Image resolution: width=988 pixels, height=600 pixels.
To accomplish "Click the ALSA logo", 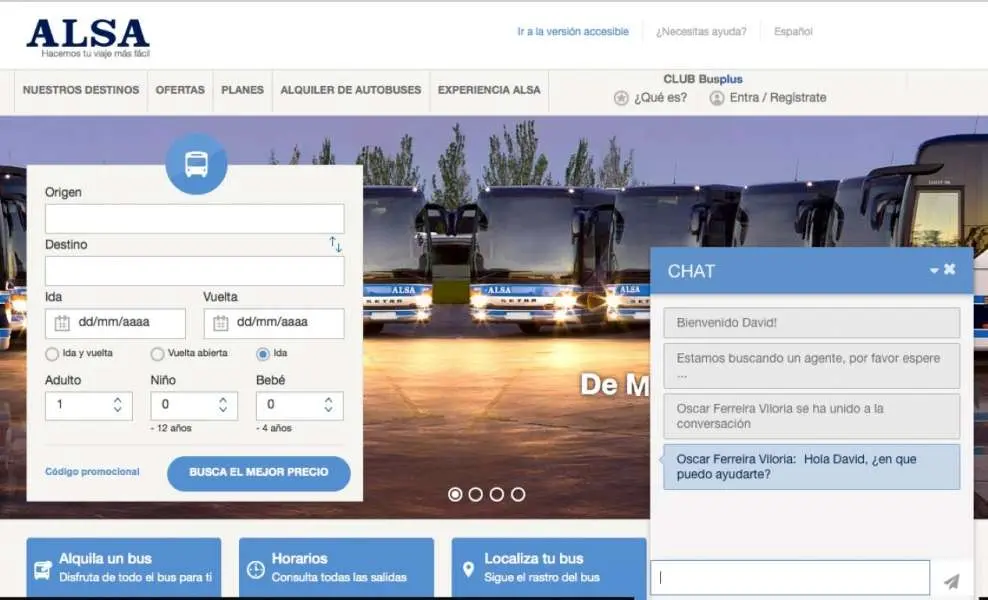I will pos(88,38).
